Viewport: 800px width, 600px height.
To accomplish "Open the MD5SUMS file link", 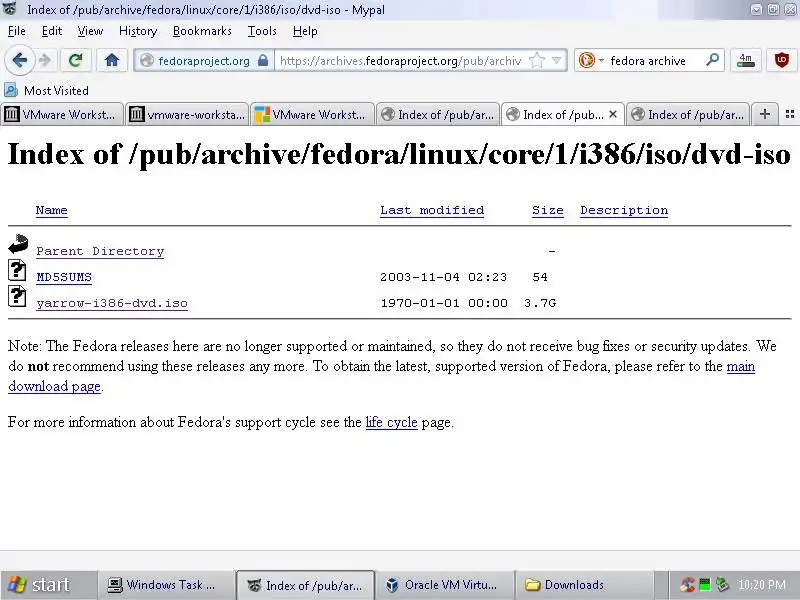I will pyautogui.click(x=64, y=277).
